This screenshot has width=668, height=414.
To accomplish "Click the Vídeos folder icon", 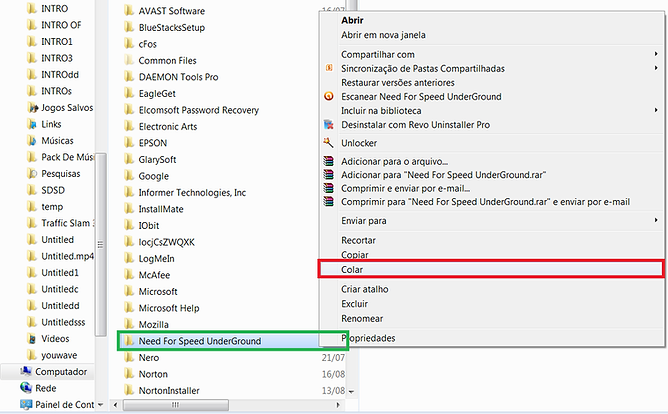I will pyautogui.click(x=32, y=339).
